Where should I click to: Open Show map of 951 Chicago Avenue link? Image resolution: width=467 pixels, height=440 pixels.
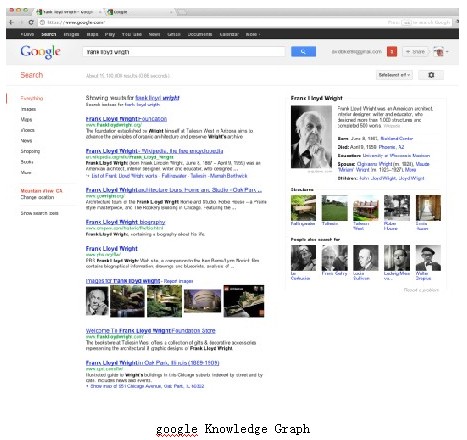point(147,386)
